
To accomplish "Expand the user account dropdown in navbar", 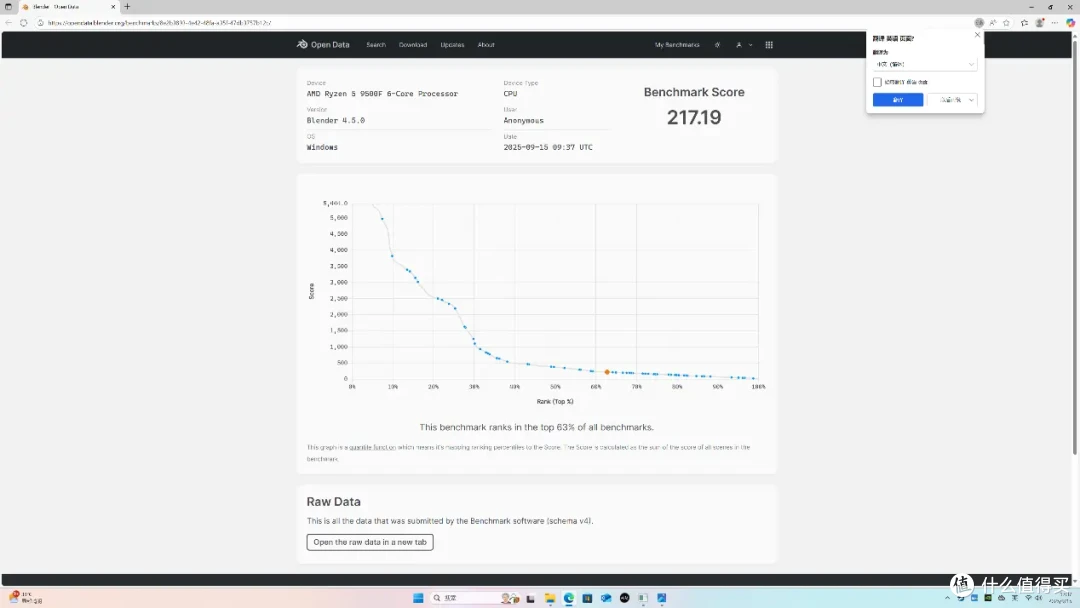I will 744,45.
